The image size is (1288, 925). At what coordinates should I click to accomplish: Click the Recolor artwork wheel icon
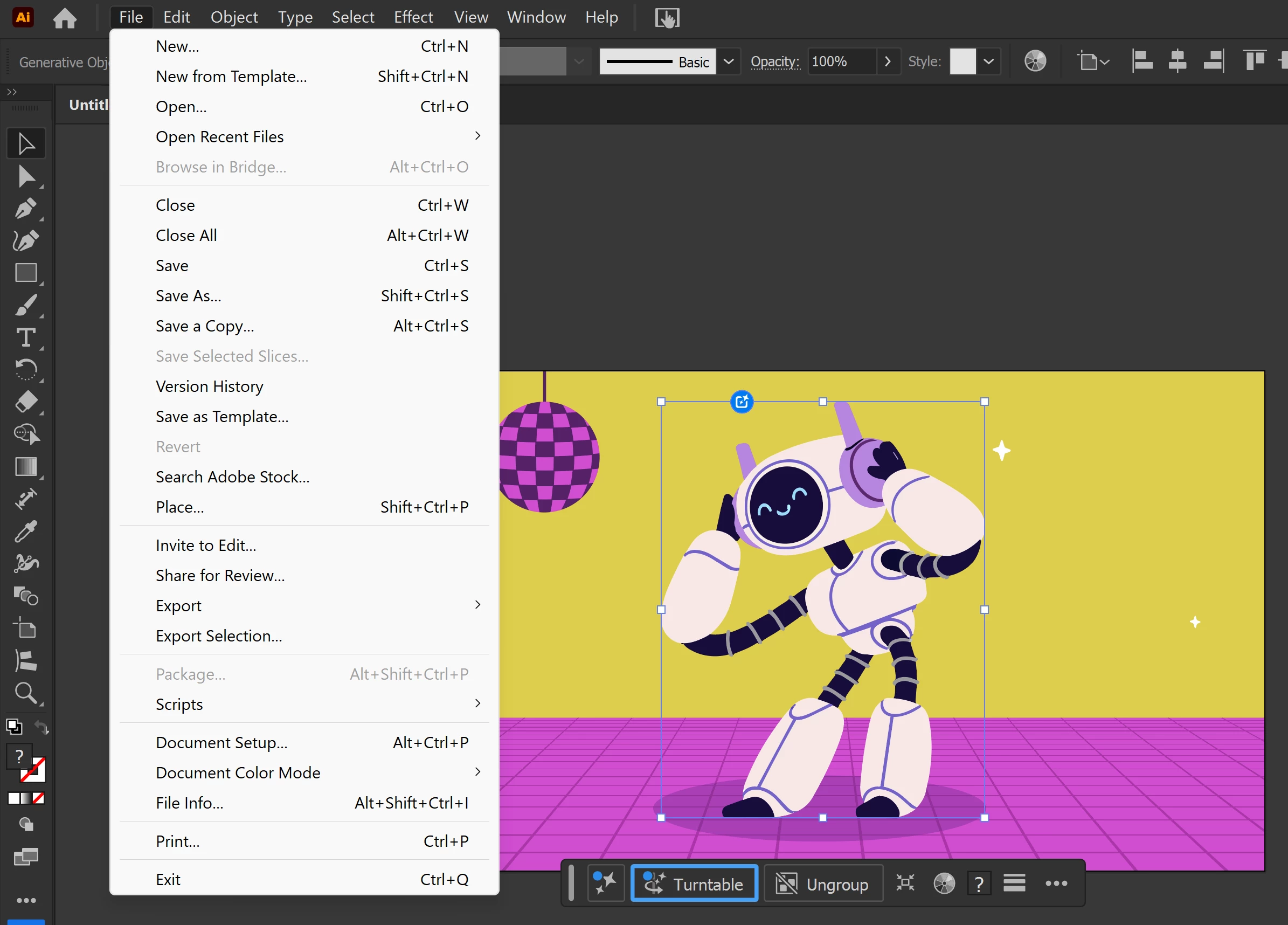click(x=1035, y=61)
